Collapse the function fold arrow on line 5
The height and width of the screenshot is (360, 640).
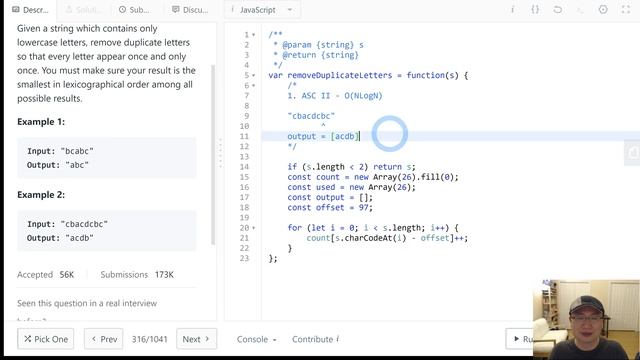253,76
